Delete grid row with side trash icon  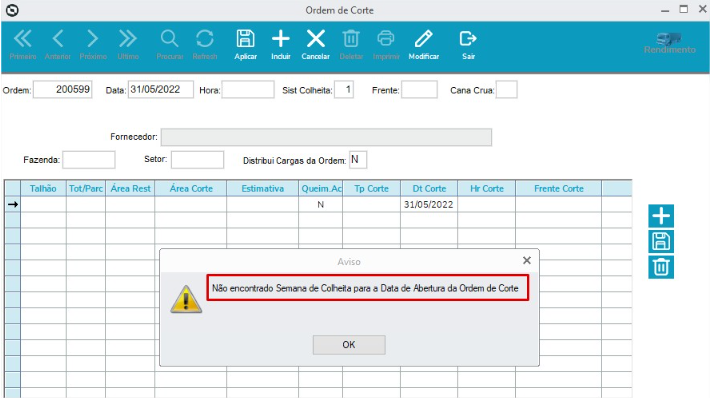(661, 267)
